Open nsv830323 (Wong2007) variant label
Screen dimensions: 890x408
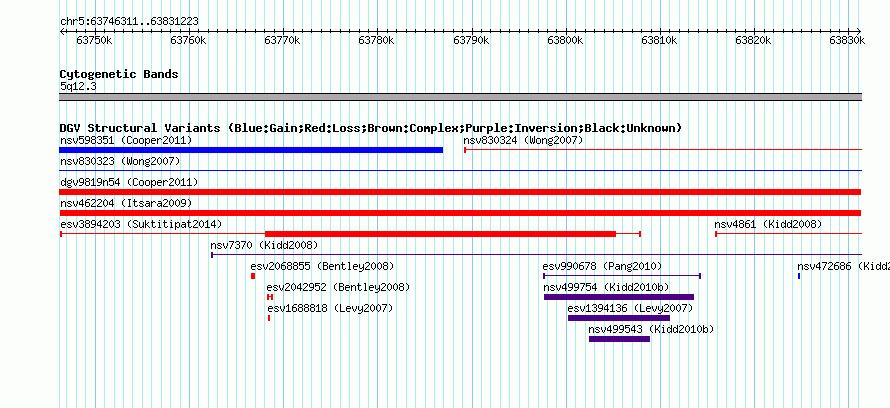(x=120, y=161)
